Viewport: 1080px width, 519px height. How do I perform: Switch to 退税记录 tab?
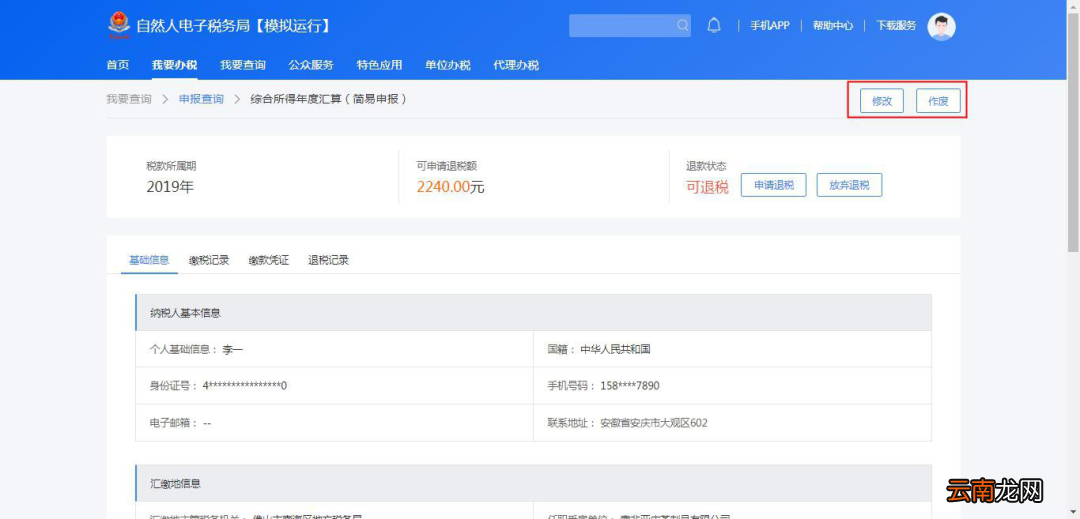[x=328, y=261]
